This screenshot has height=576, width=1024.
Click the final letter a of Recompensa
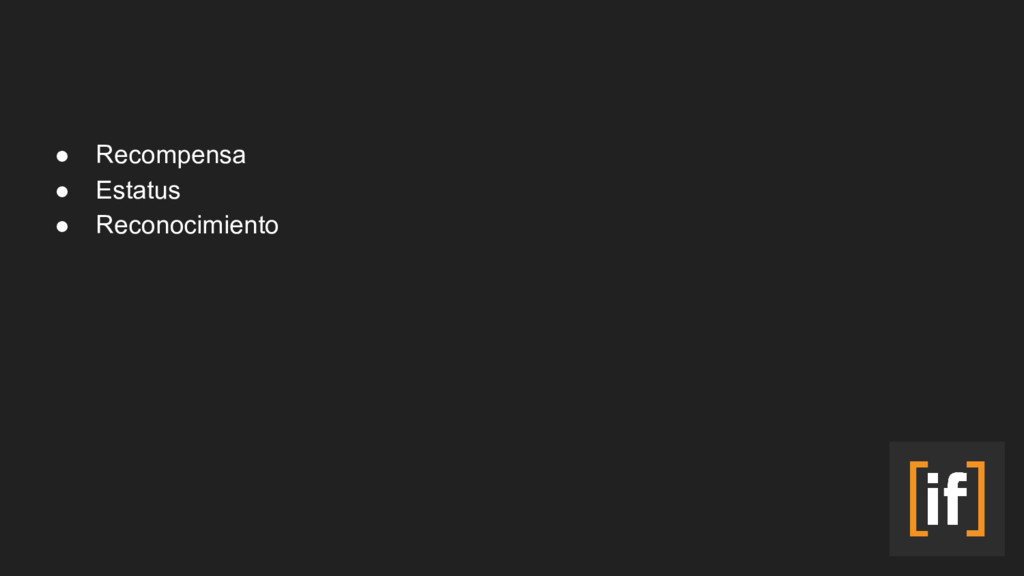click(240, 157)
